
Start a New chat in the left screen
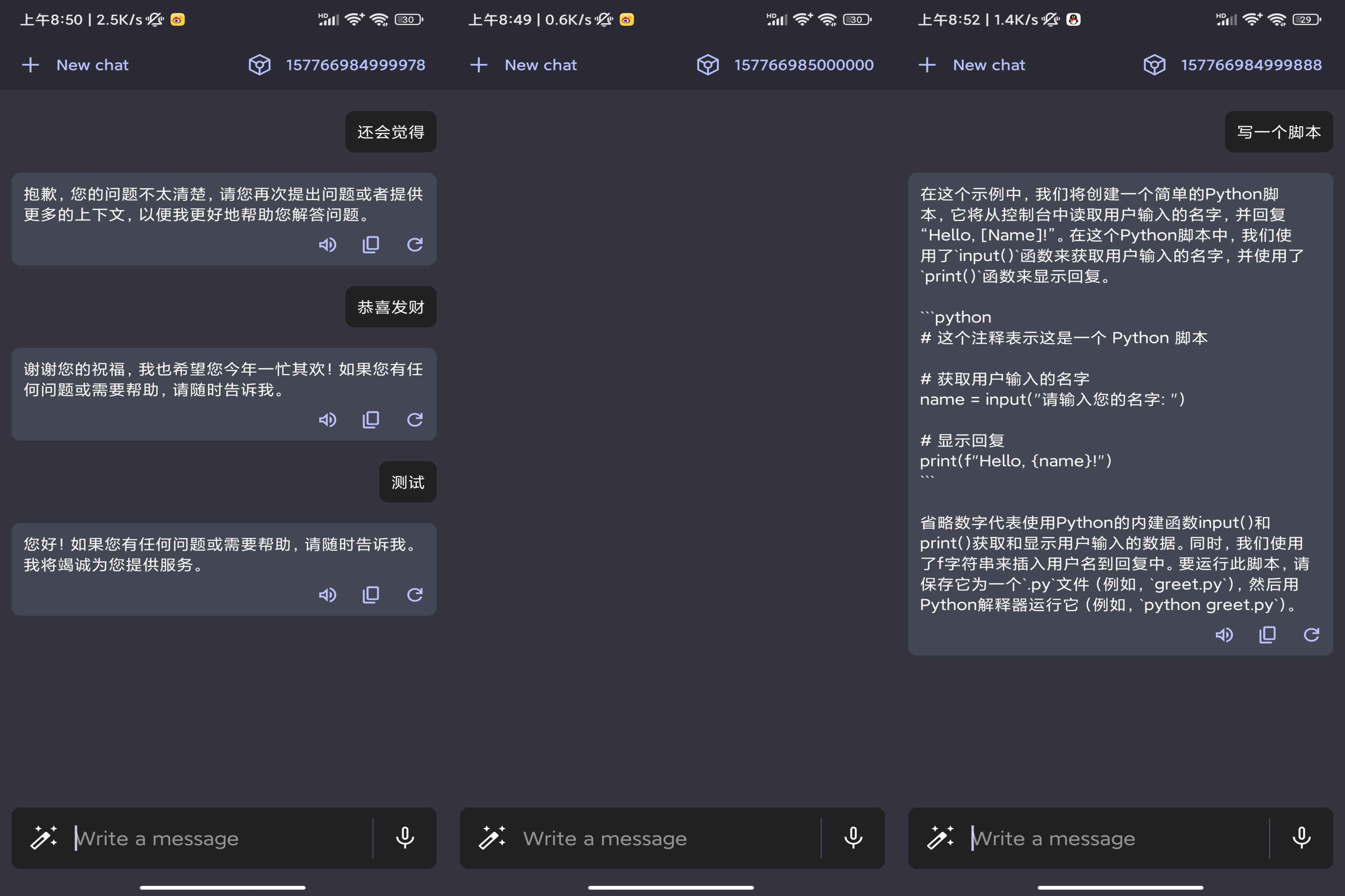(x=93, y=65)
